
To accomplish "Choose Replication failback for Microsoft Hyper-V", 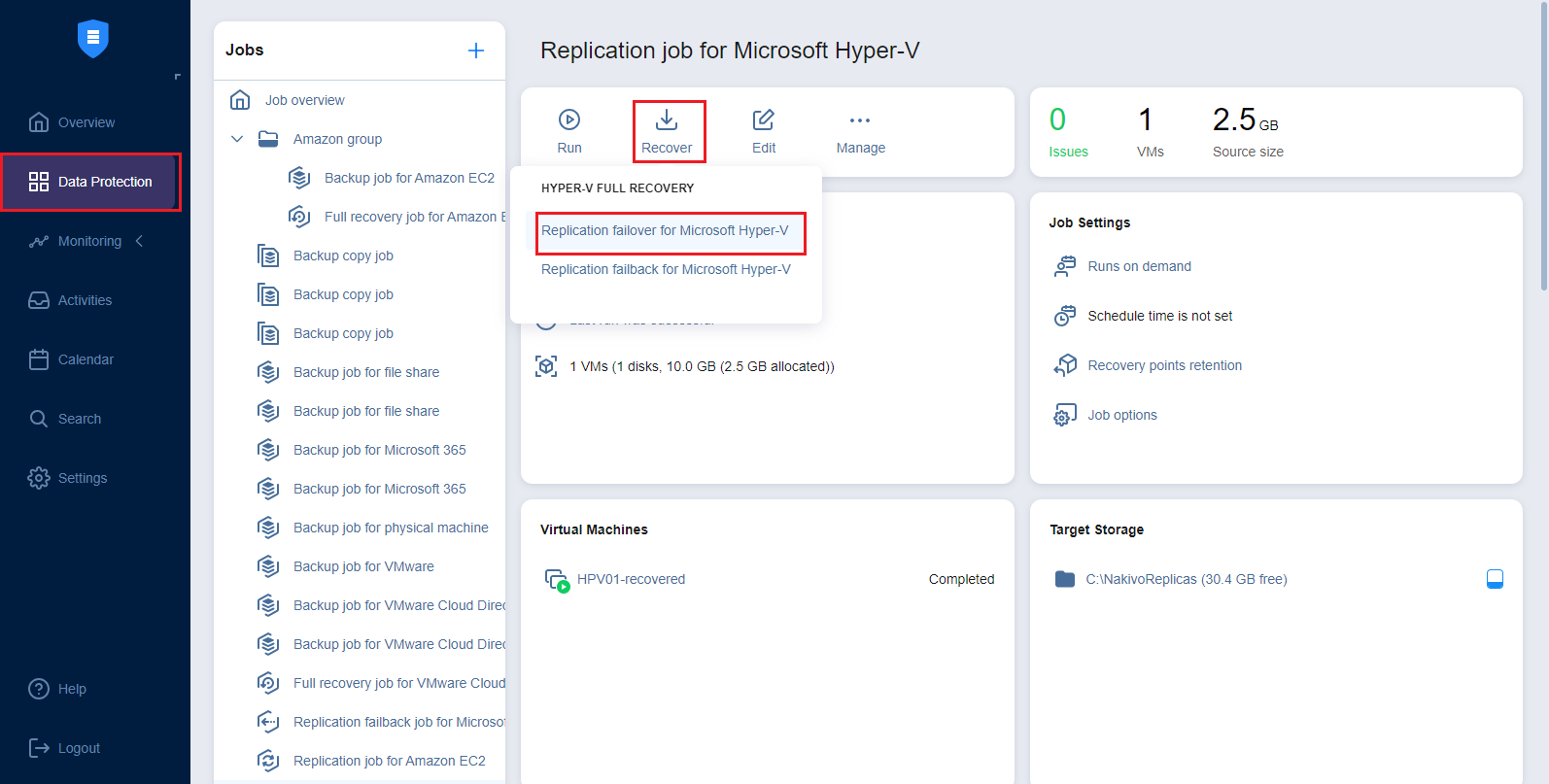I will tap(666, 270).
